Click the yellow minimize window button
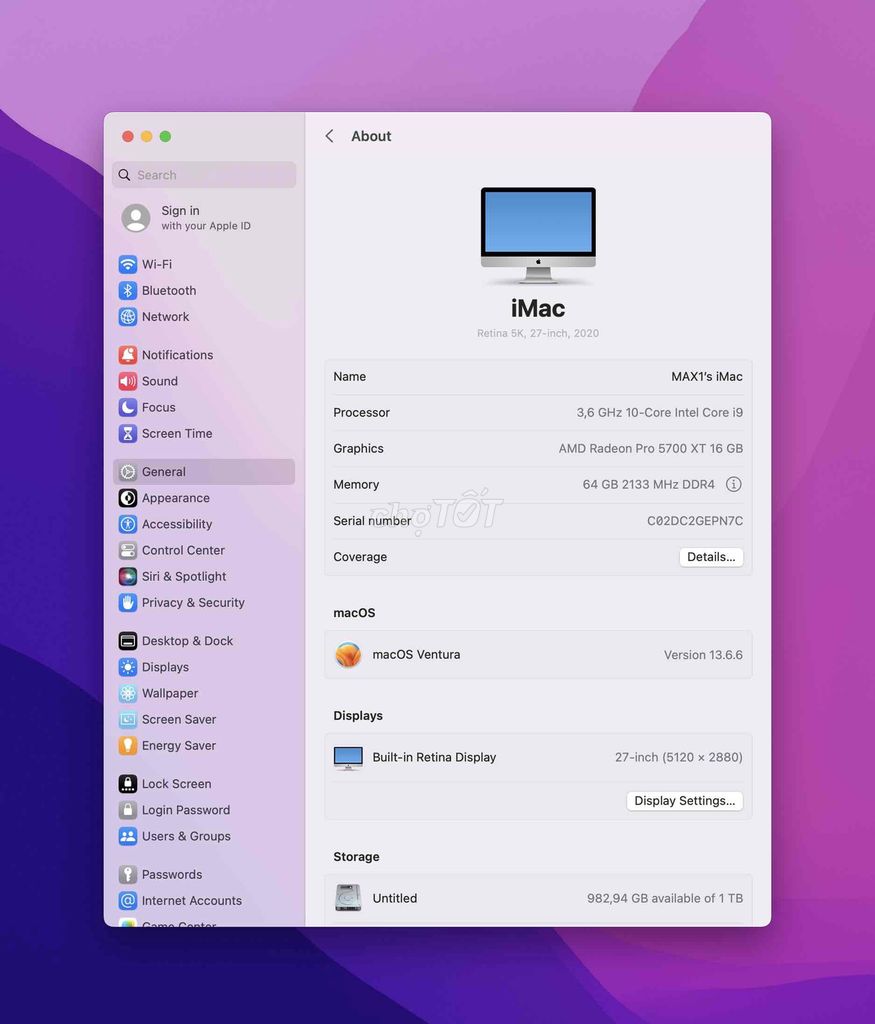This screenshot has height=1024, width=875. coord(146,136)
